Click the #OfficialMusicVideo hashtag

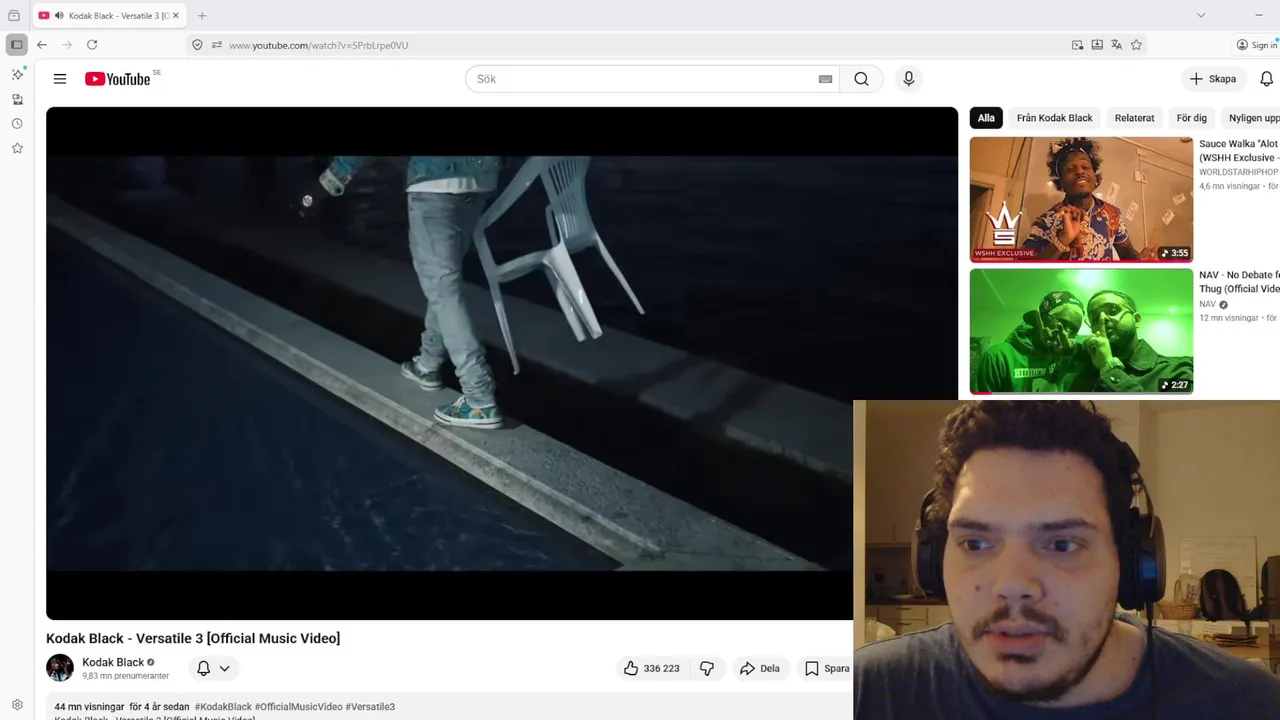298,707
